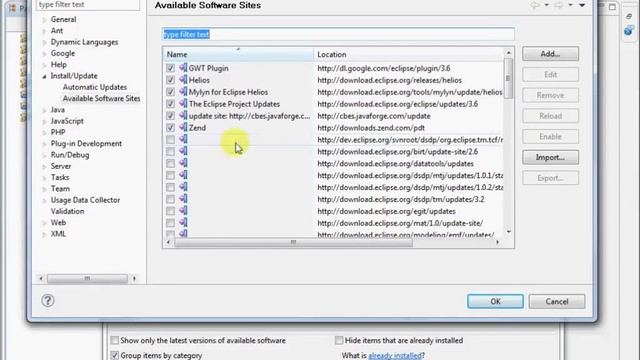The height and width of the screenshot is (360, 640).
Task: Sort sites by Name column header
Action: (x=238, y=54)
